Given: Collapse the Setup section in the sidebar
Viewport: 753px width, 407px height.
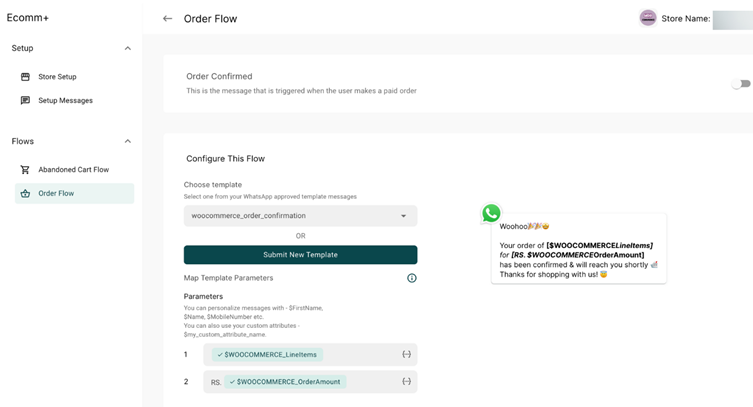Looking at the screenshot, I should coord(128,48).
